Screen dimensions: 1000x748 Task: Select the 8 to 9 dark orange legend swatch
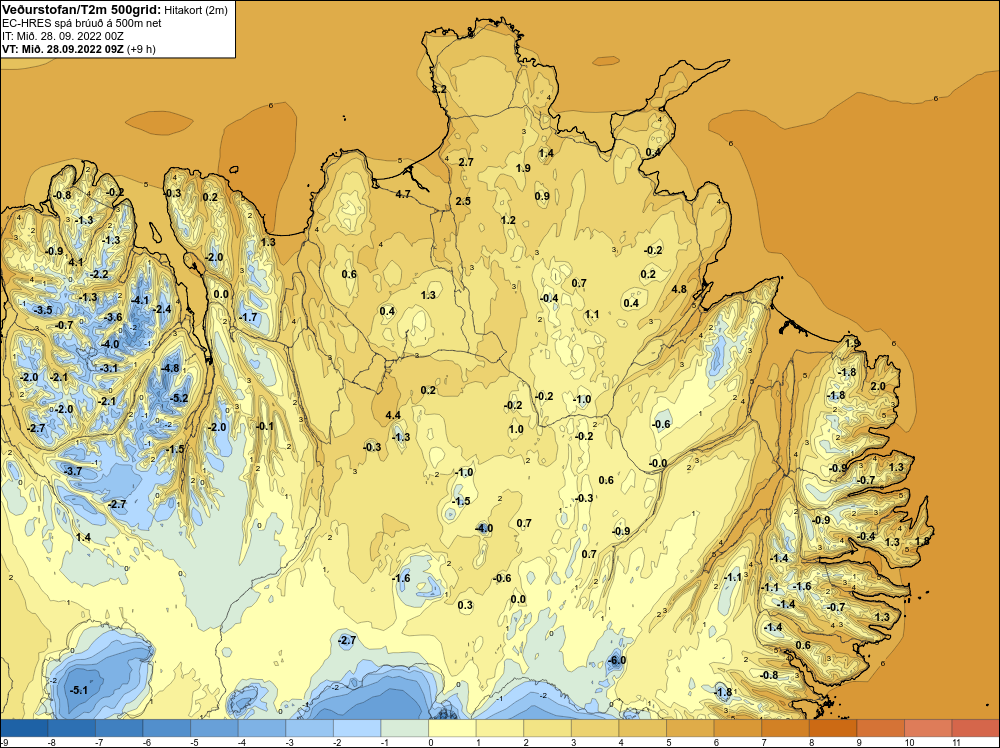tap(833, 728)
